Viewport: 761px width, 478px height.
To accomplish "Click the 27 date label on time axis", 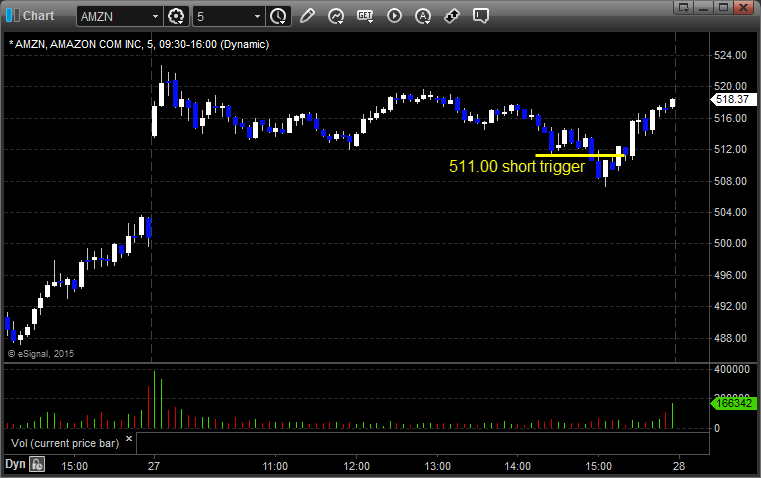I will pos(154,466).
